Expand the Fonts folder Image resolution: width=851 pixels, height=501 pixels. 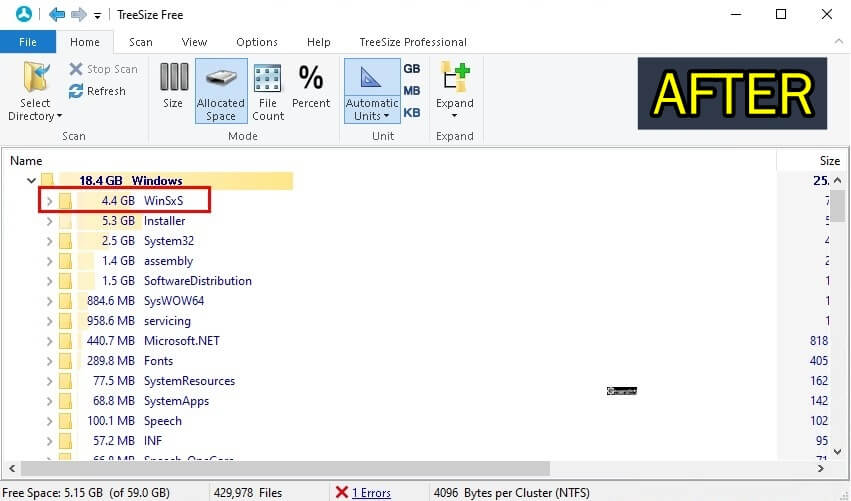click(49, 362)
